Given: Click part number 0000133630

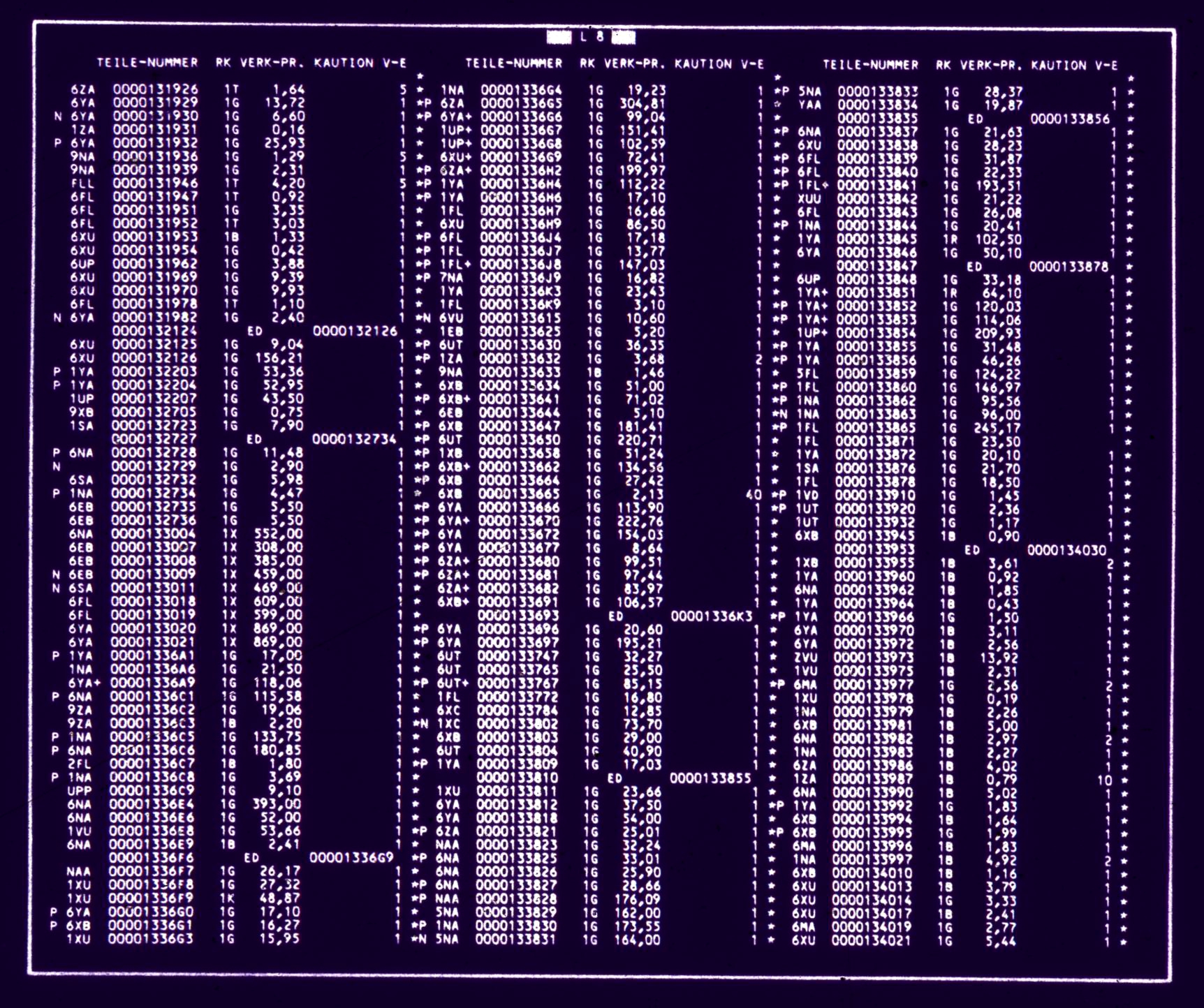Looking at the screenshot, I should [x=520, y=345].
